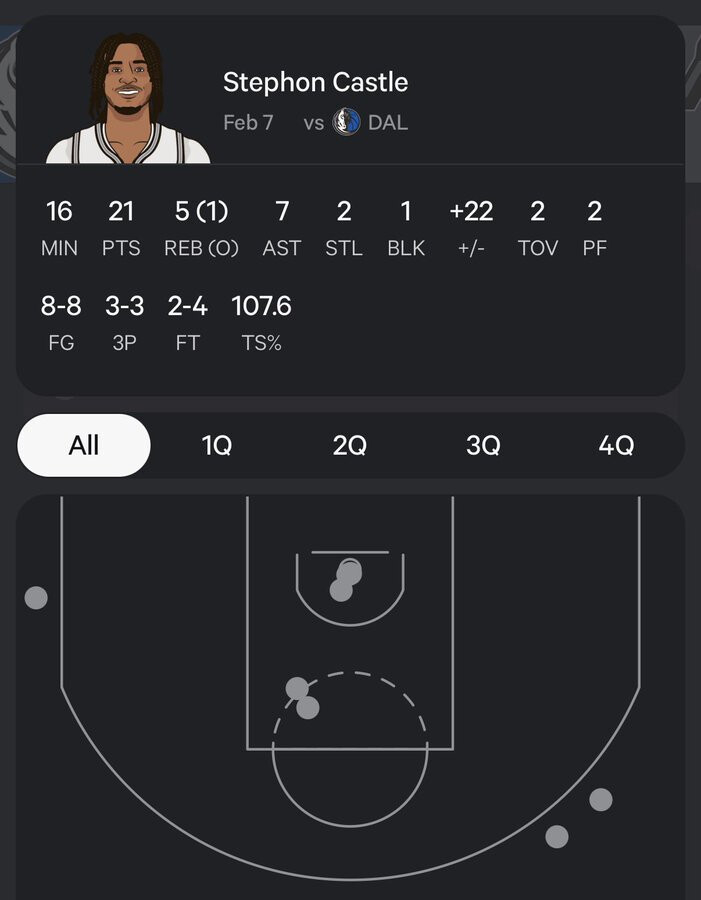Viewport: 701px width, 900px height.
Task: Select the upper right wing three marker
Action: coord(601,799)
